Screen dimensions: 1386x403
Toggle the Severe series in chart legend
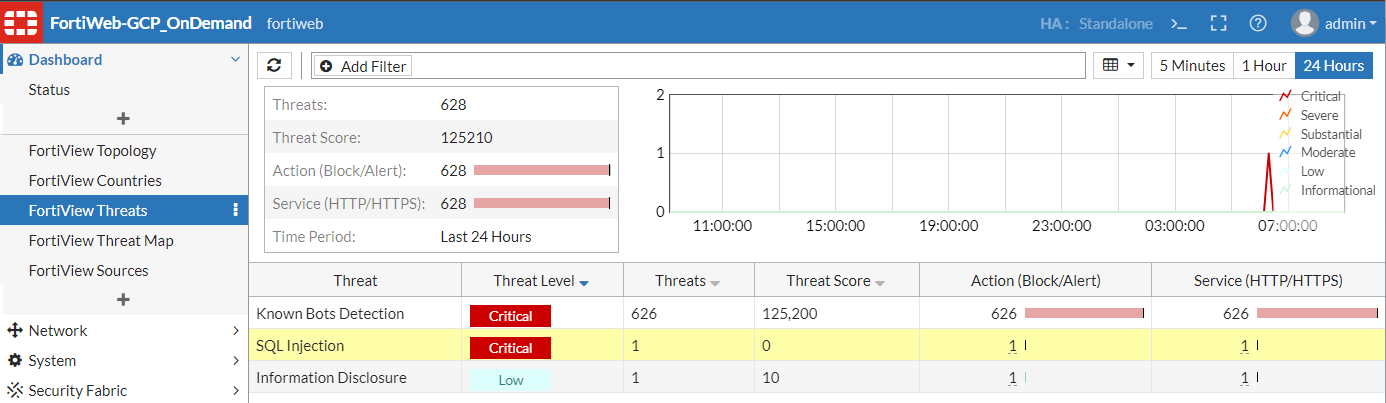[1308, 115]
